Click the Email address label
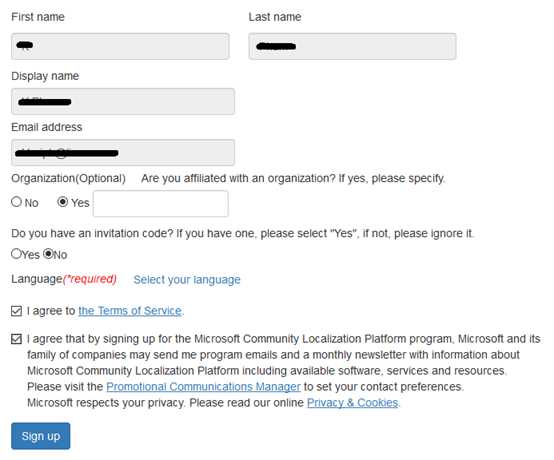 coord(47,127)
